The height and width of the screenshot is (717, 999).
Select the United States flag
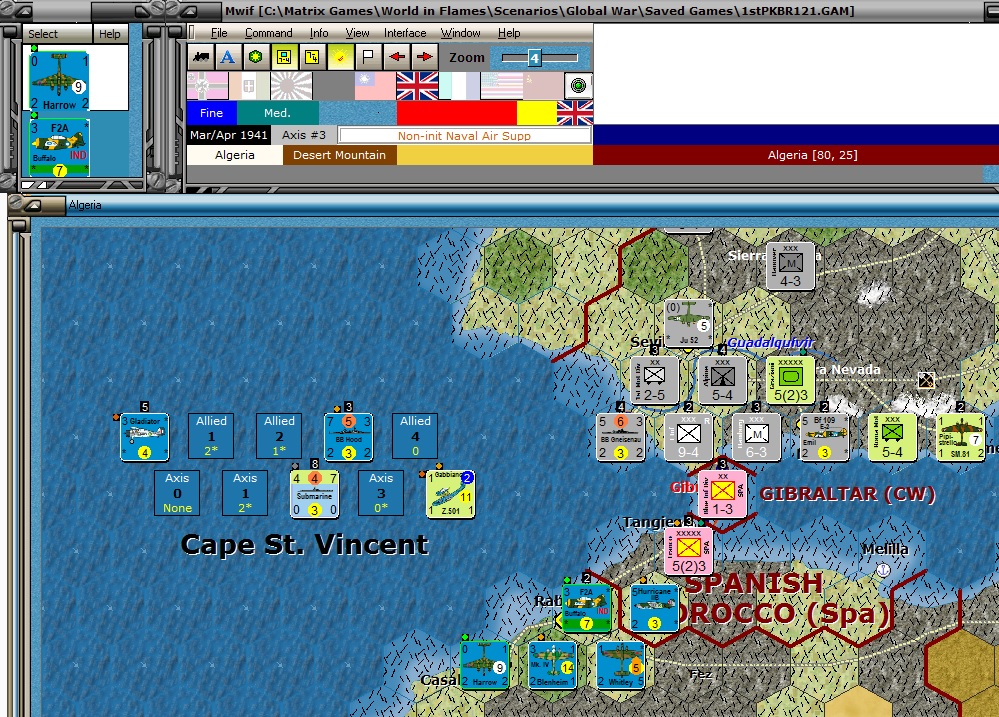coord(501,86)
